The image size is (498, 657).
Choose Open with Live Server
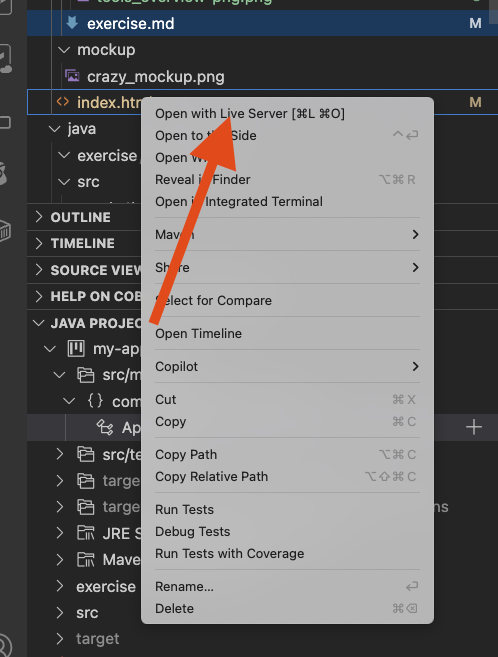tap(250, 114)
